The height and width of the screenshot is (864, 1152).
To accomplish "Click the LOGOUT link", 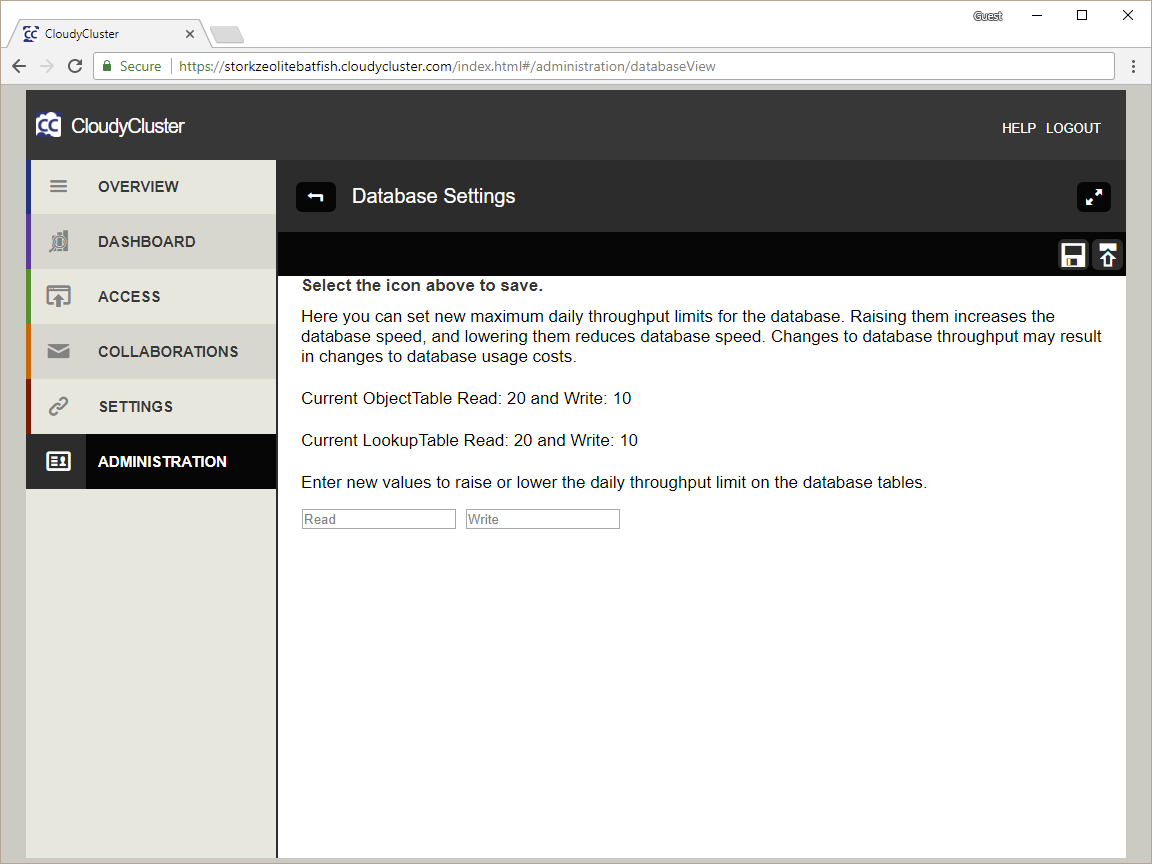I will (1073, 129).
